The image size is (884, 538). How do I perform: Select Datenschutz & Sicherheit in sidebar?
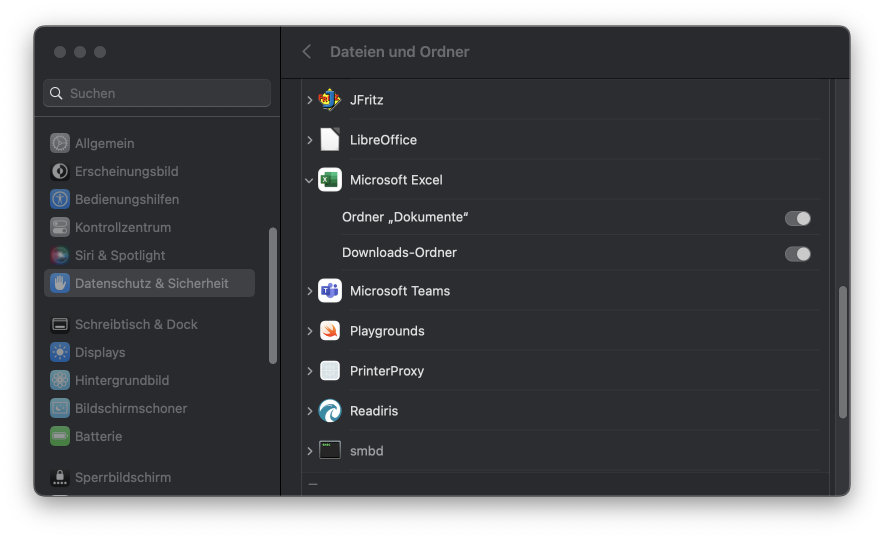pos(149,283)
